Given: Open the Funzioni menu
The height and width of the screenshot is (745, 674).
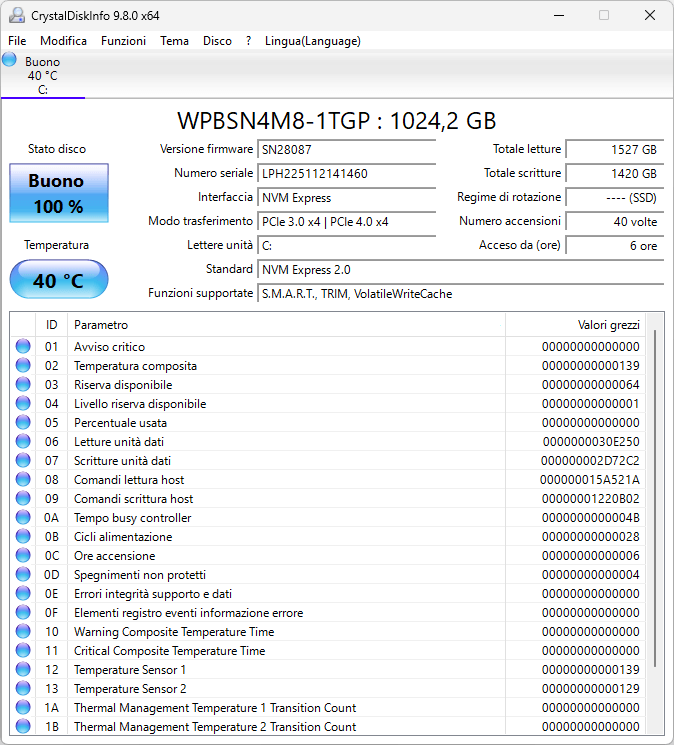Looking at the screenshot, I should click(x=123, y=41).
